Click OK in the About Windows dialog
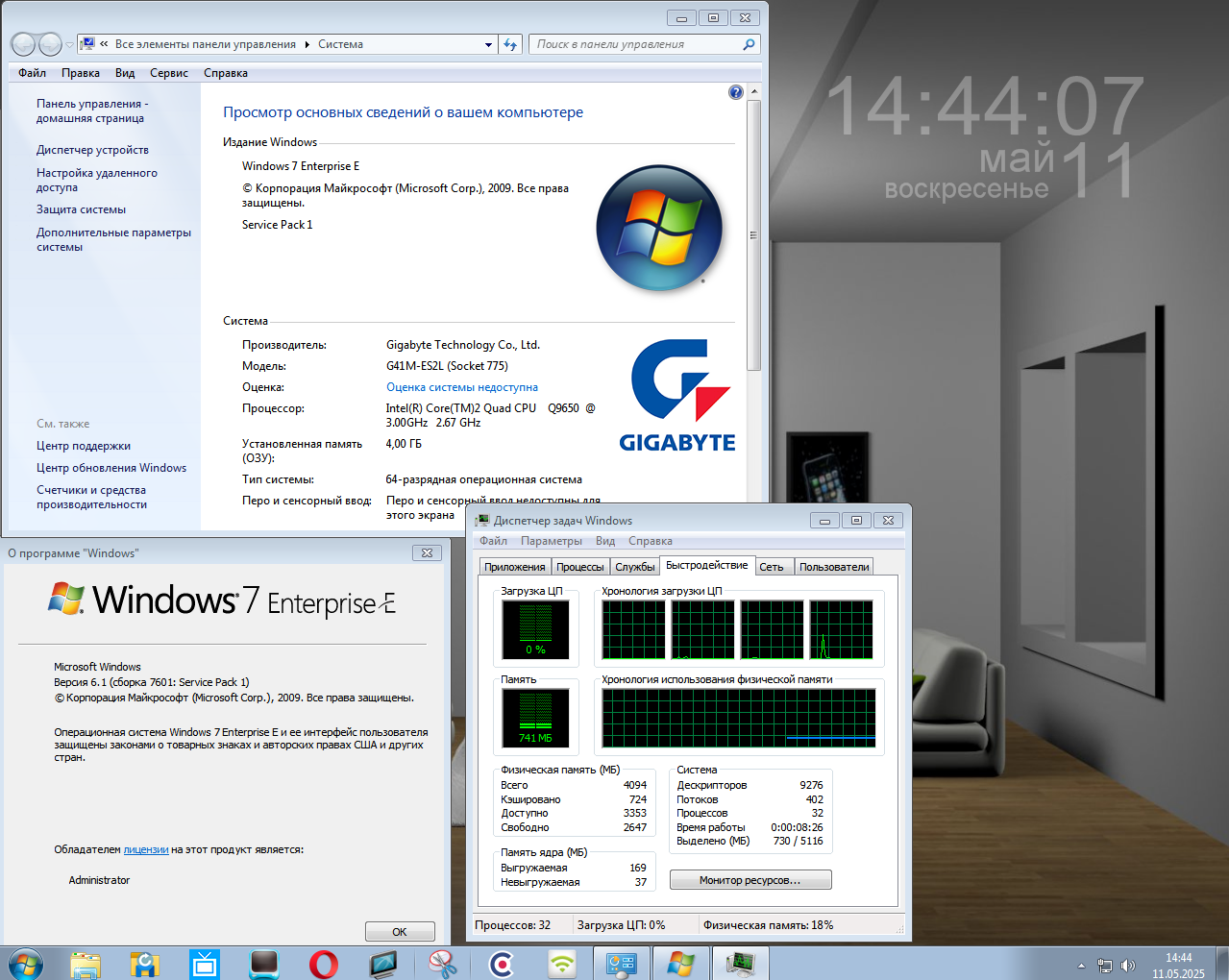Viewport: 1229px width, 980px height. point(400,932)
